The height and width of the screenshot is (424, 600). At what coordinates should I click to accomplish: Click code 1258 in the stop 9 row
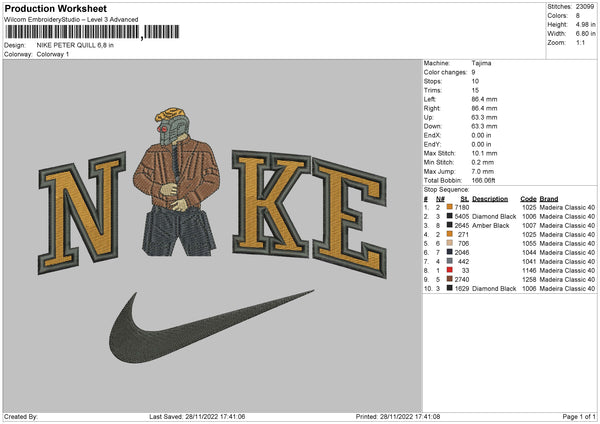[x=529, y=280]
